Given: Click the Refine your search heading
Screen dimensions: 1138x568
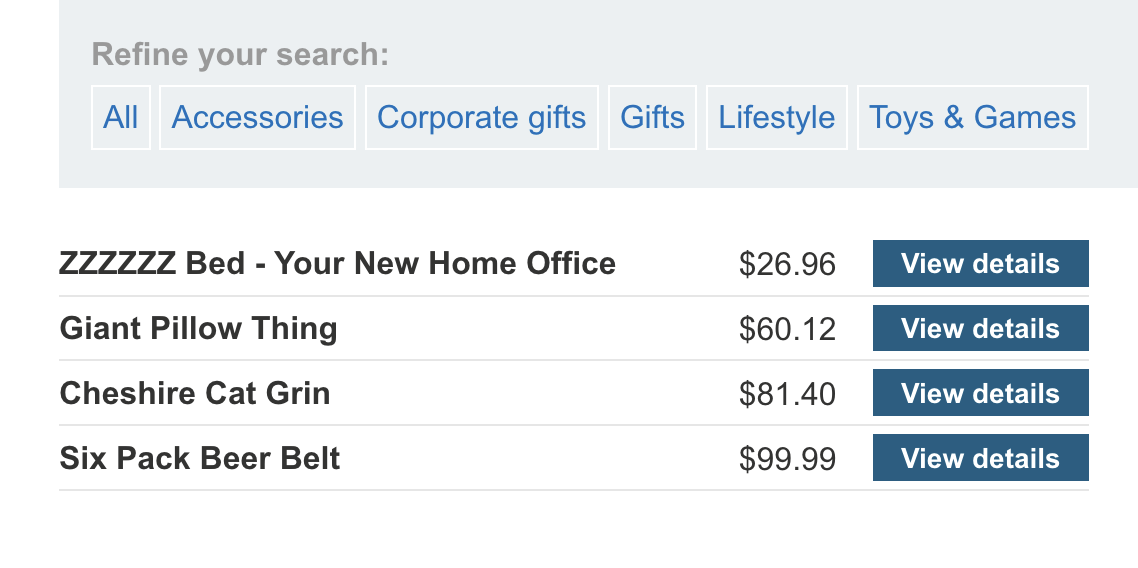Looking at the screenshot, I should pos(240,54).
